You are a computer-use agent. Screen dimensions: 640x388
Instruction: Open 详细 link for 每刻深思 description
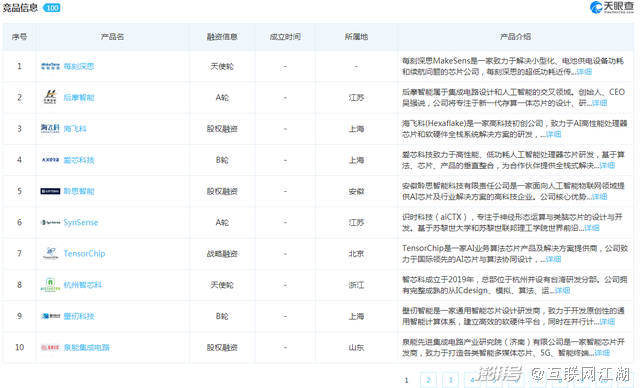[584, 72]
